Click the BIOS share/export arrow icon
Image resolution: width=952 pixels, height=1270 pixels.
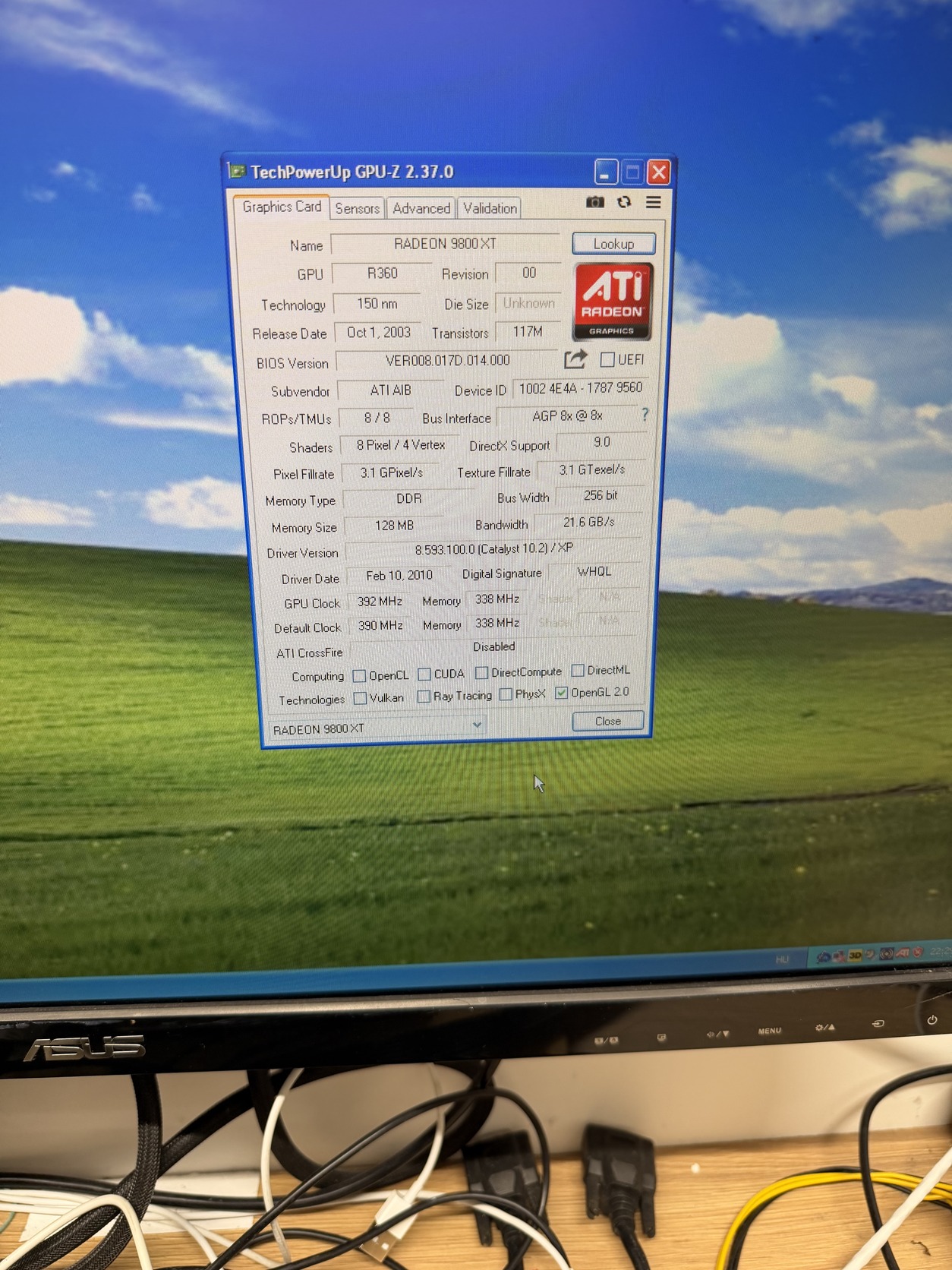[x=575, y=359]
